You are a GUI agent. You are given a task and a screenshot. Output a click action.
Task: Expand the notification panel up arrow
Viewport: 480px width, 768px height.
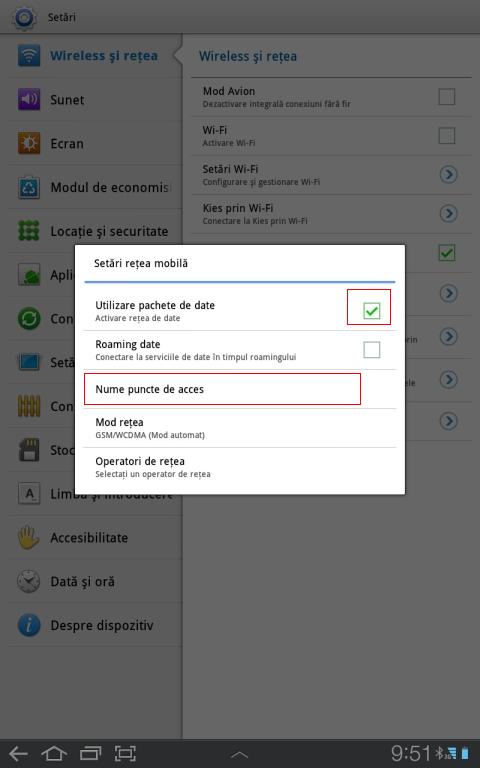(240, 755)
